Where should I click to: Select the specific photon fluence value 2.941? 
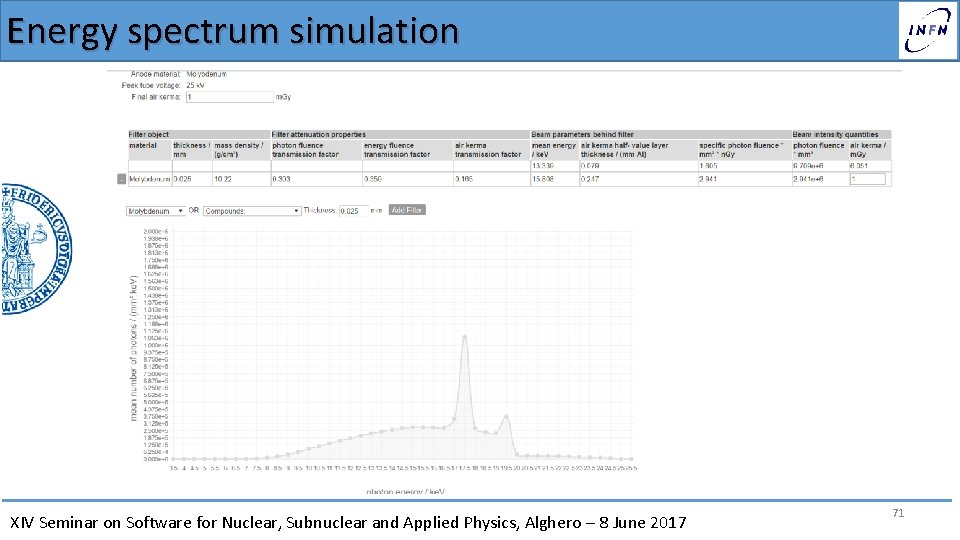pyautogui.click(x=708, y=179)
